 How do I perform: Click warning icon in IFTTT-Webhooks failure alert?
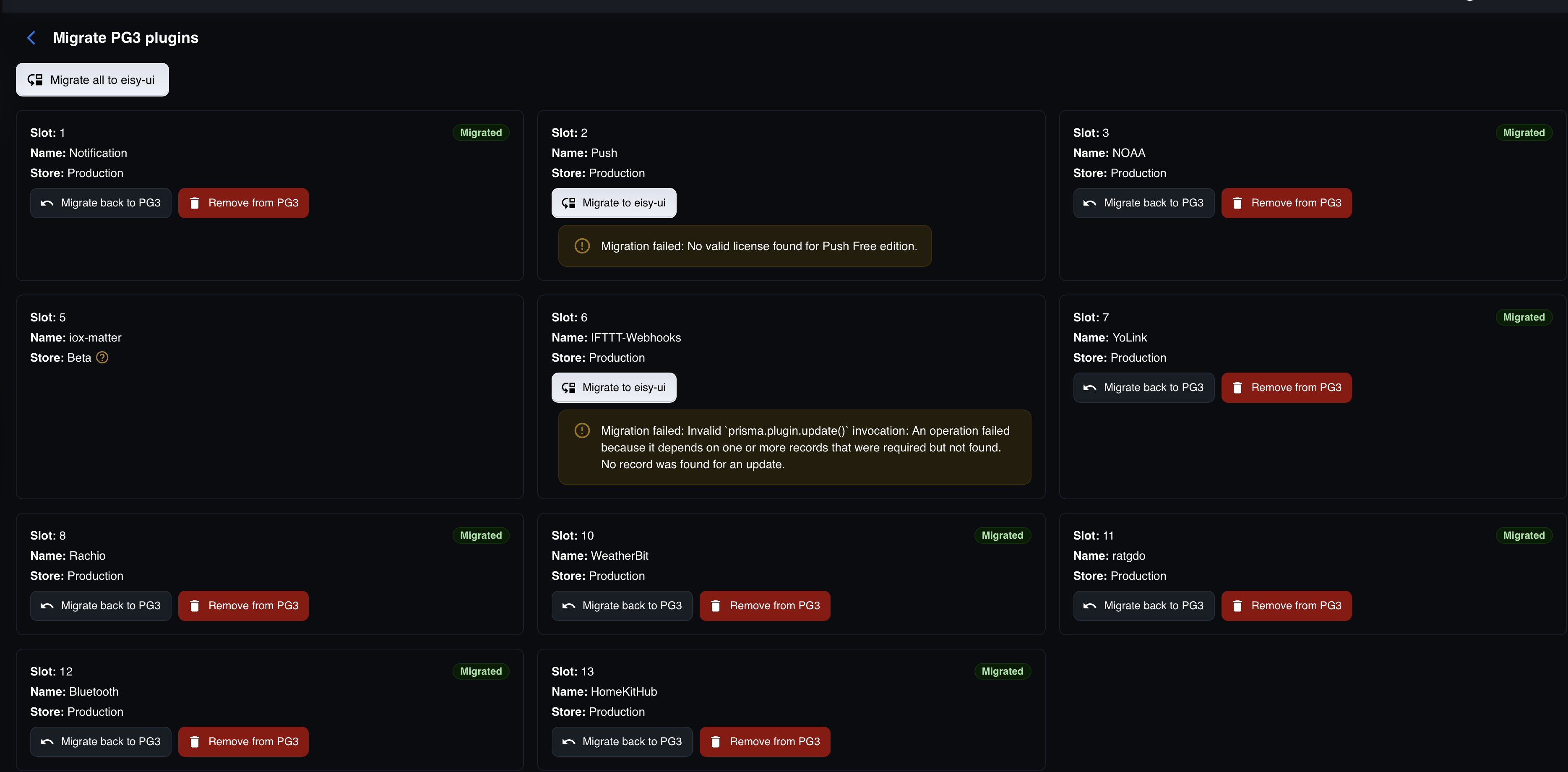[x=582, y=430]
